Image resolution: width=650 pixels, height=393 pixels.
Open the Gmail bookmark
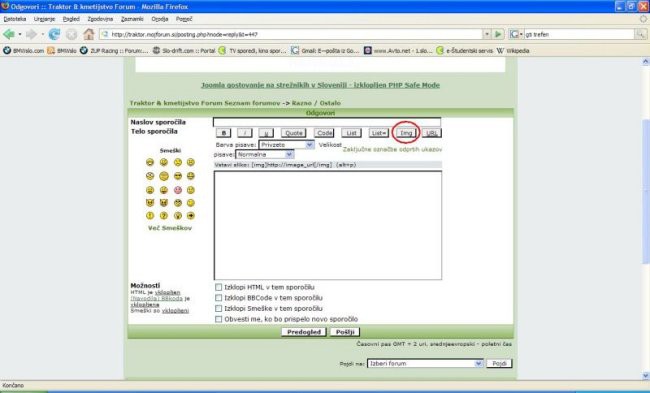[x=325, y=51]
